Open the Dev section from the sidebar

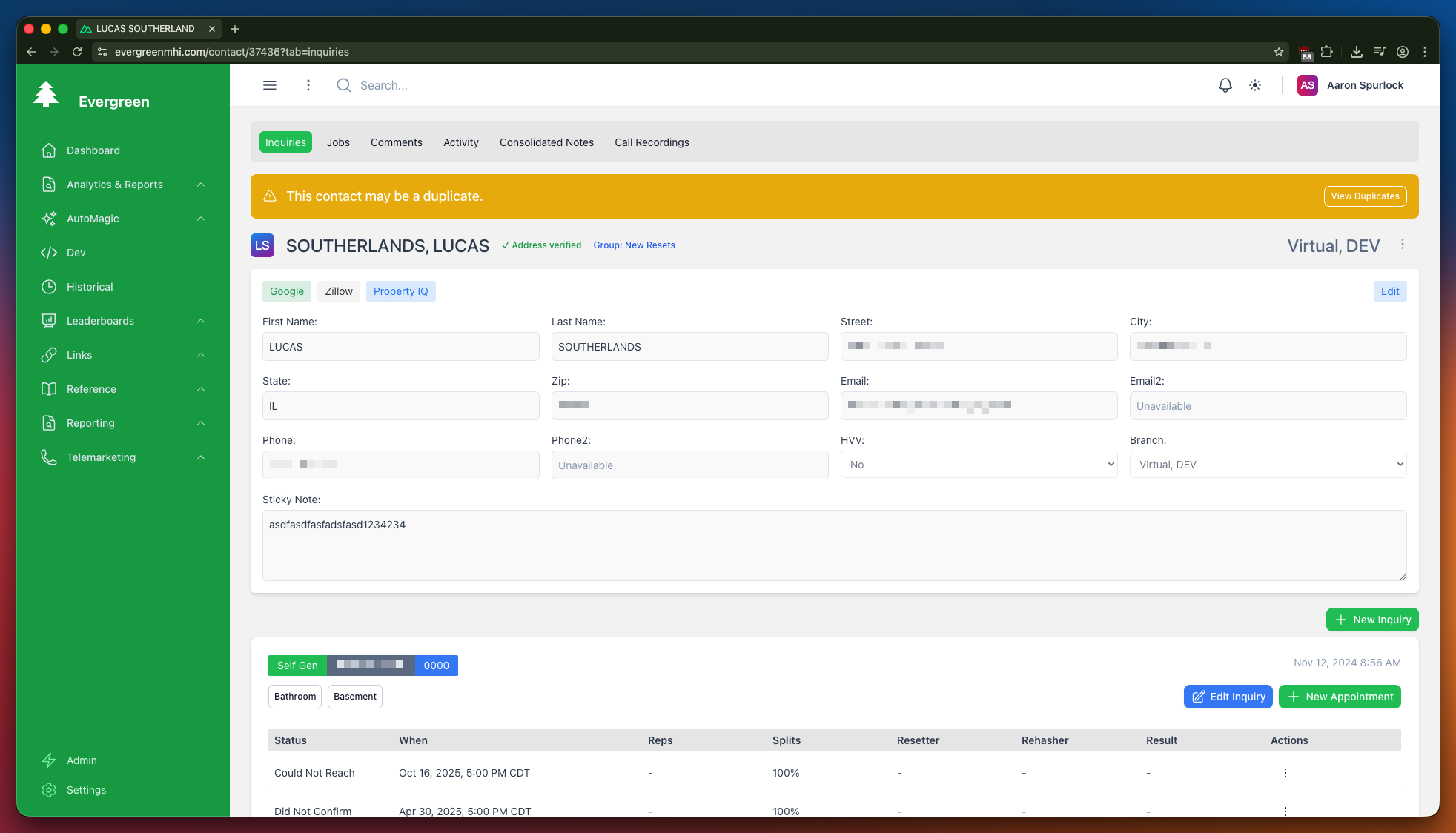pos(76,253)
